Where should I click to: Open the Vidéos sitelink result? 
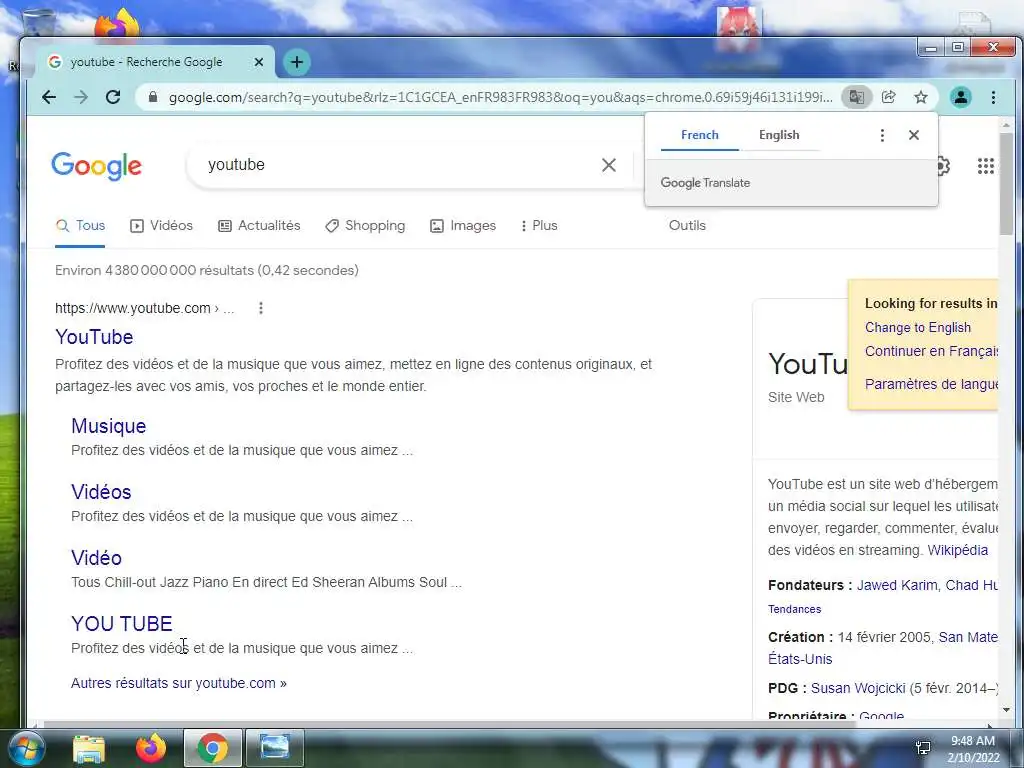[x=101, y=492]
